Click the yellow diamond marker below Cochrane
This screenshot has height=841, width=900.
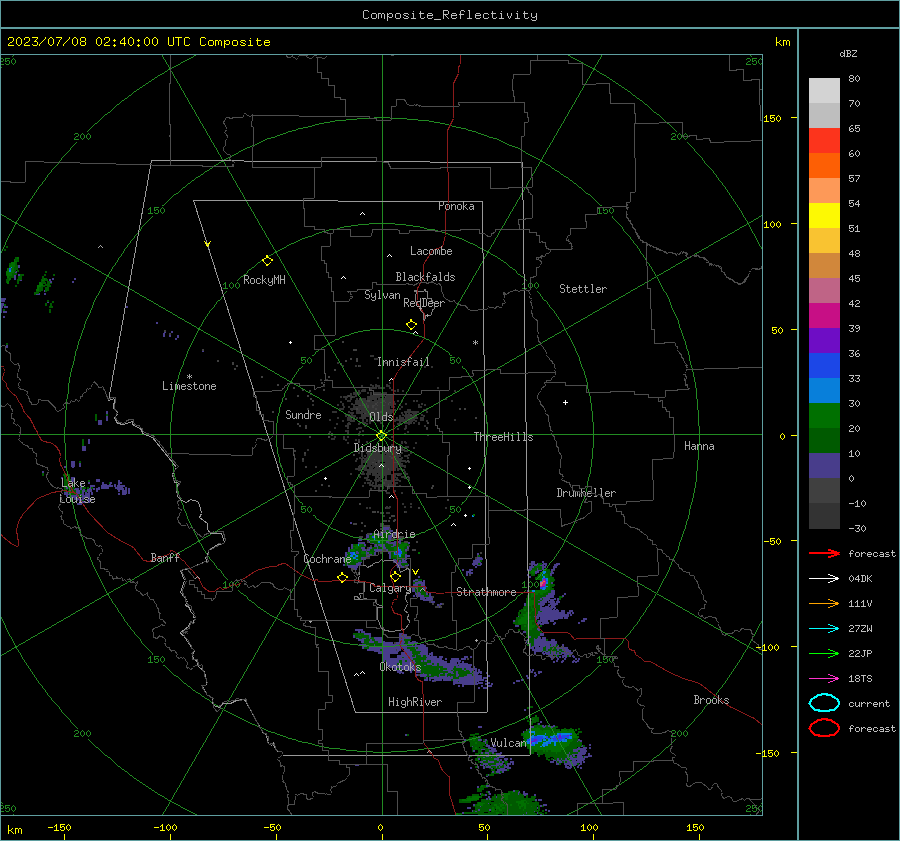click(343, 577)
